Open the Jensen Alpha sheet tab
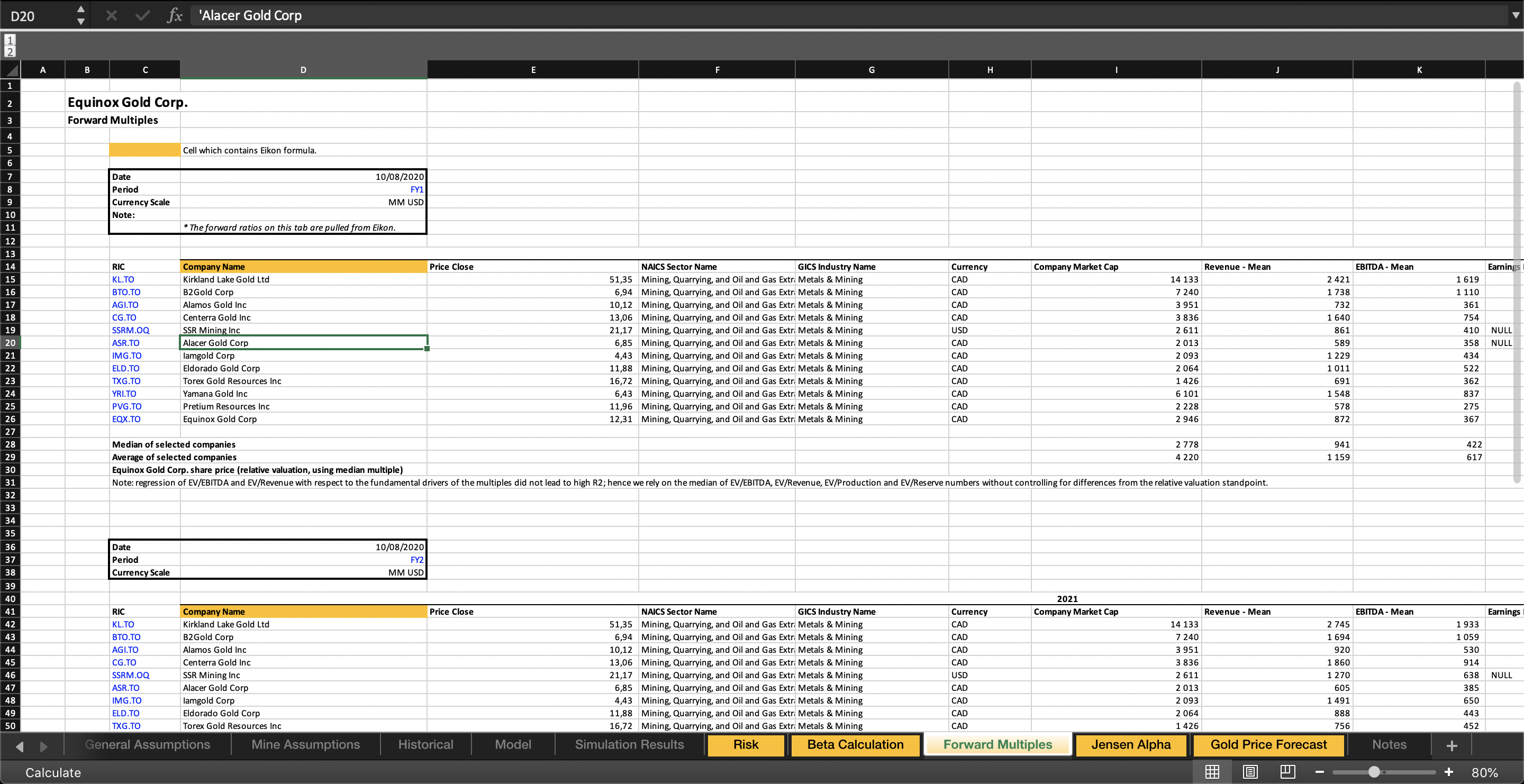Image resolution: width=1524 pixels, height=784 pixels. [1131, 744]
